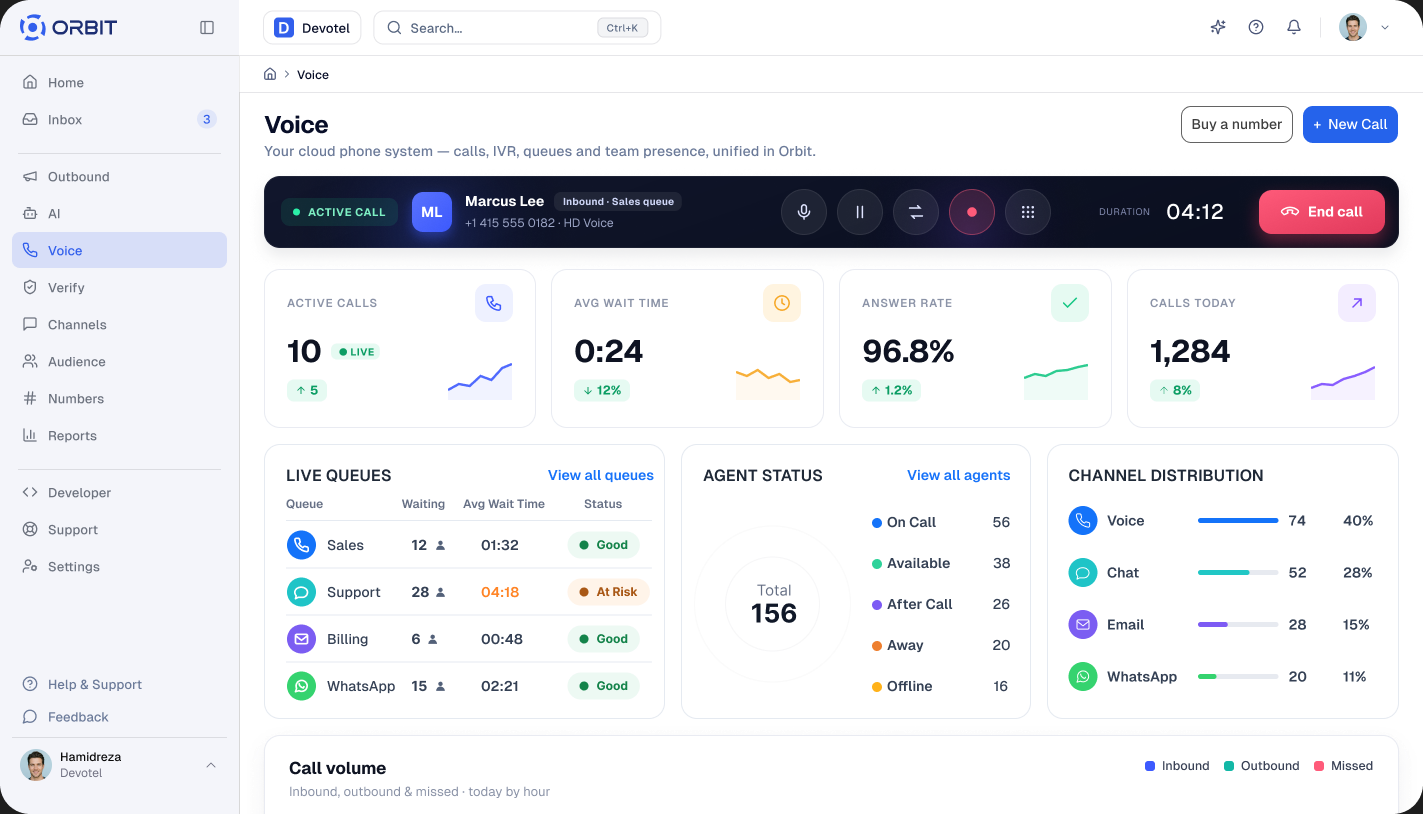Click the Active Calls phone icon

(494, 303)
